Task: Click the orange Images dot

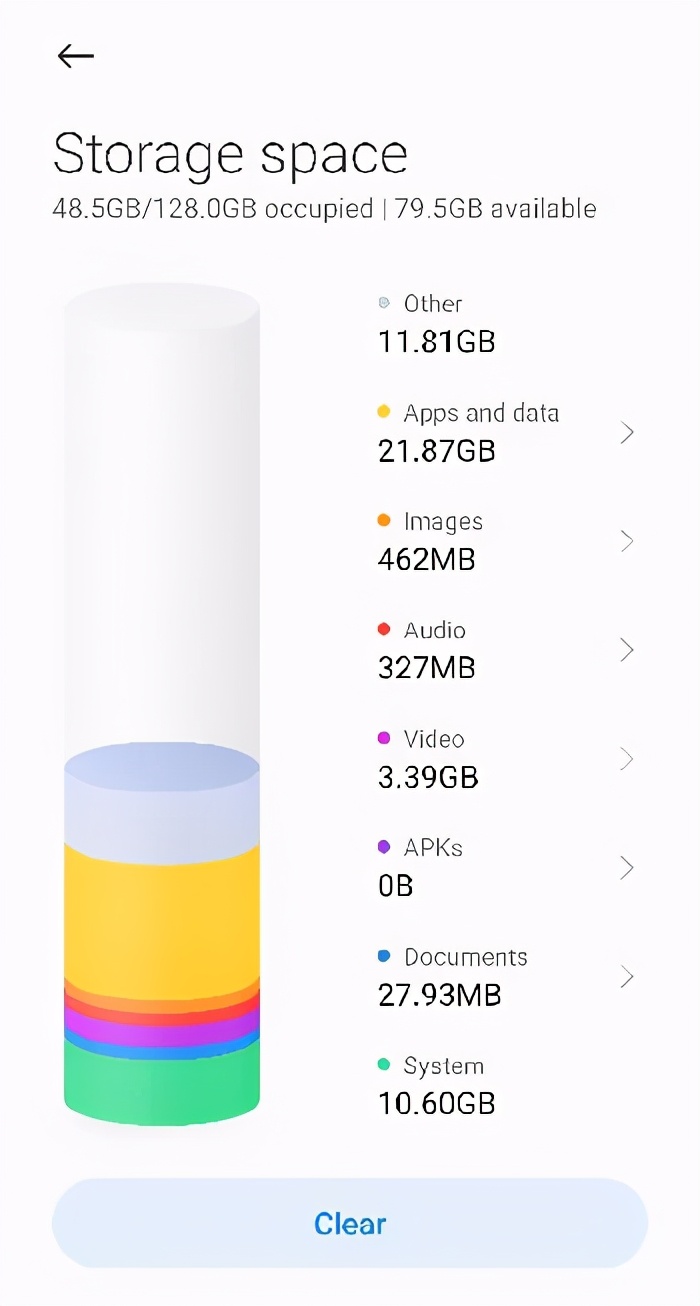Action: (x=384, y=521)
